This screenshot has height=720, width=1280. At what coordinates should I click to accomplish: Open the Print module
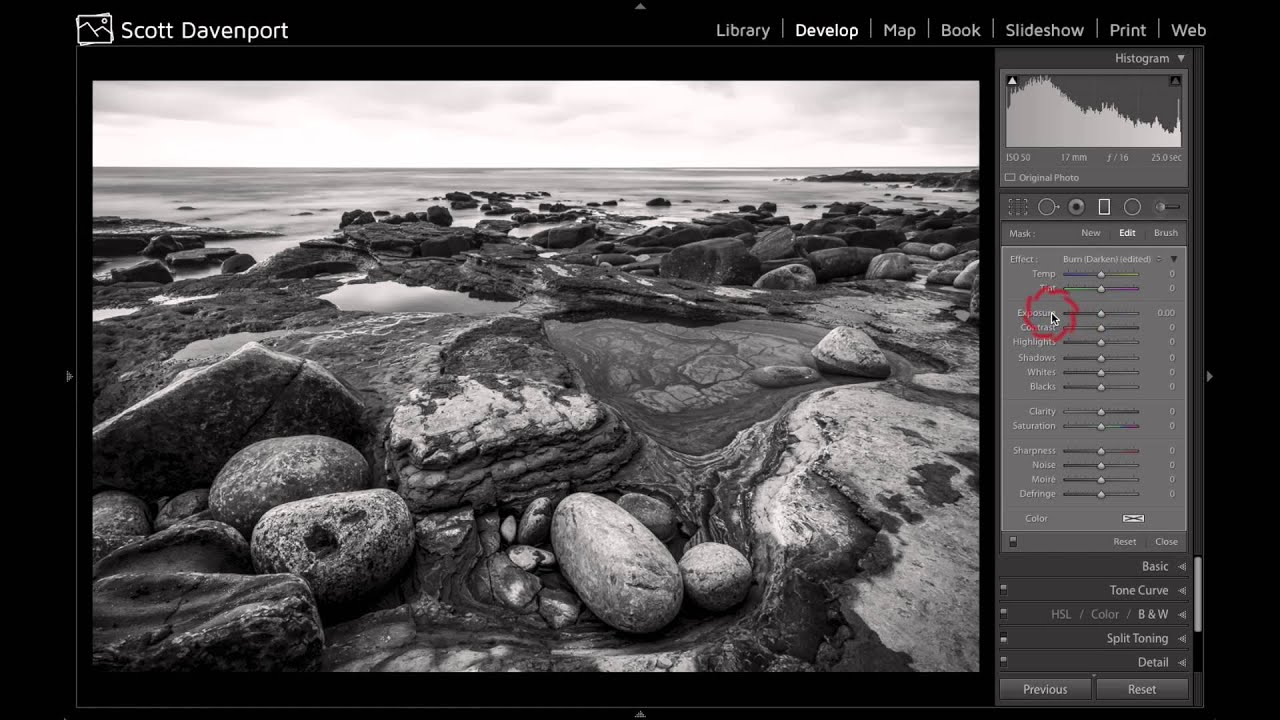tap(1127, 30)
